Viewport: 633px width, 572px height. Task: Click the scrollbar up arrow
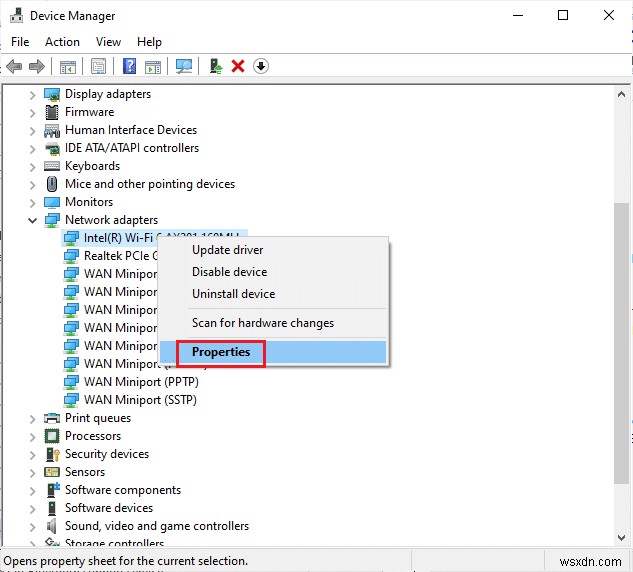point(621,95)
